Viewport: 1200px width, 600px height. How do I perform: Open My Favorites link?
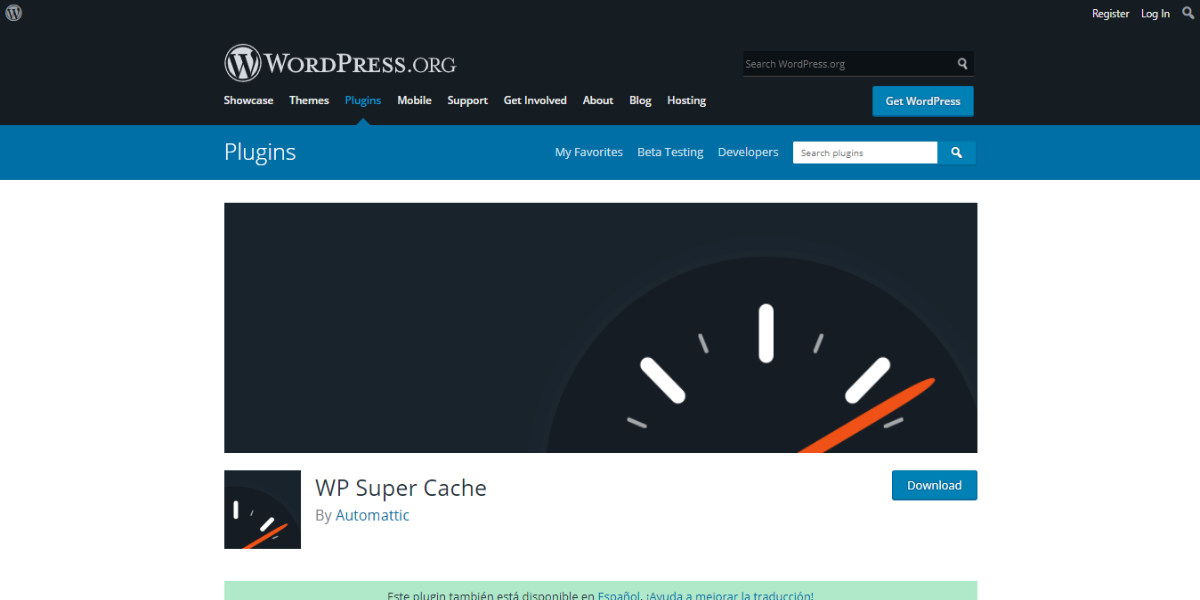tap(589, 152)
